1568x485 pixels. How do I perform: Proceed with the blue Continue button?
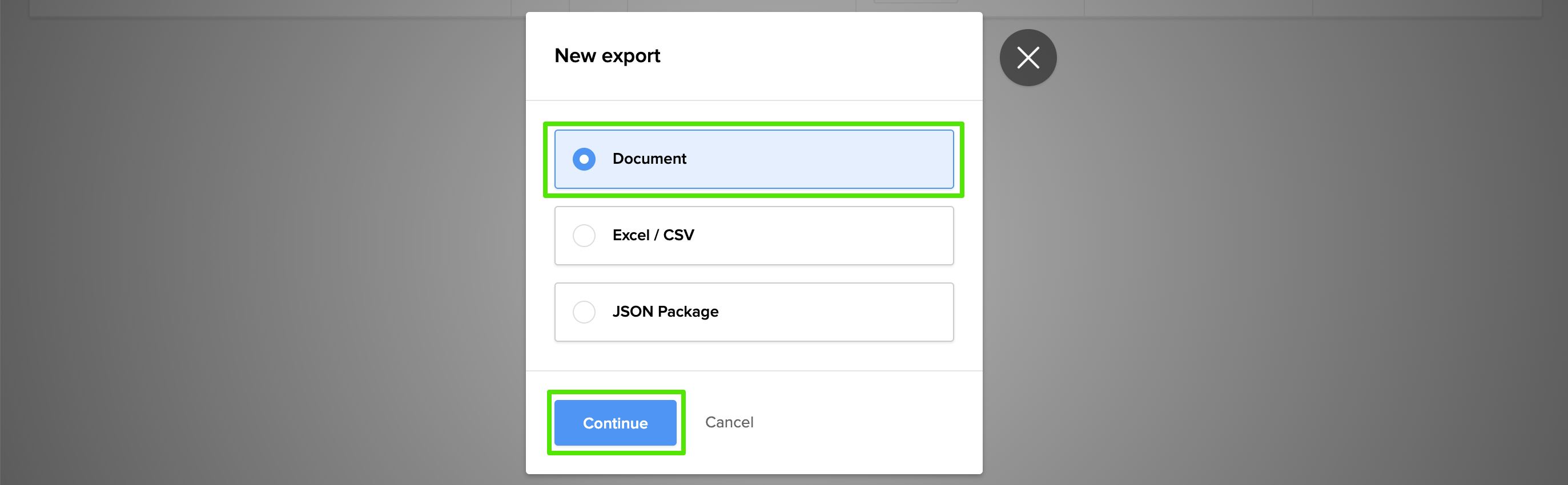[x=615, y=423]
